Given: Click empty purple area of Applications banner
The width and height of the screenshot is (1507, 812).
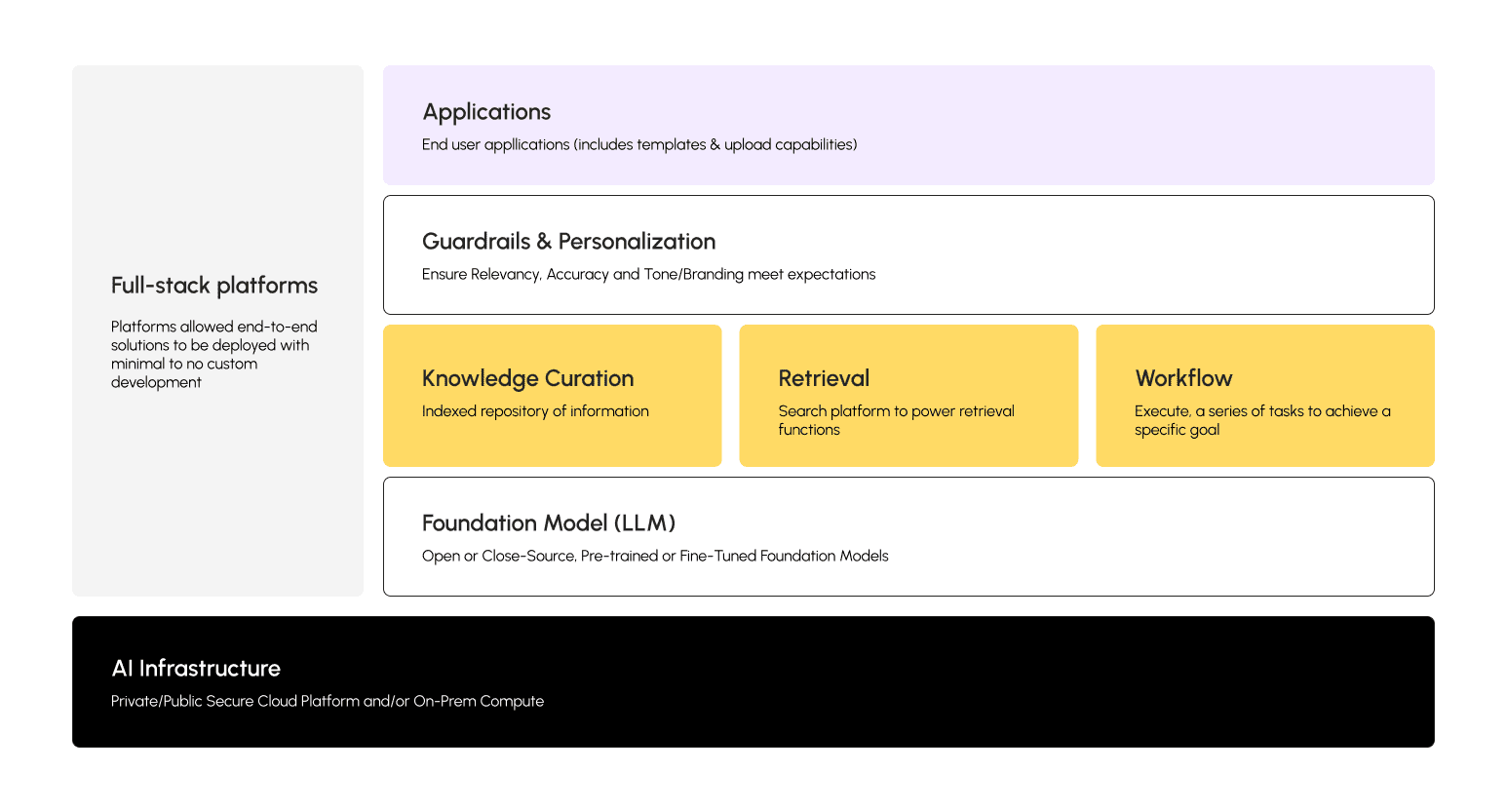Looking at the screenshot, I should coord(1121,125).
